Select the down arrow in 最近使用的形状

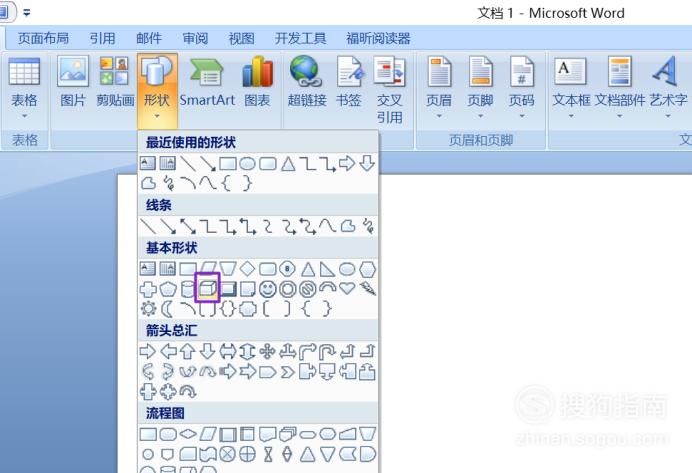(367, 163)
